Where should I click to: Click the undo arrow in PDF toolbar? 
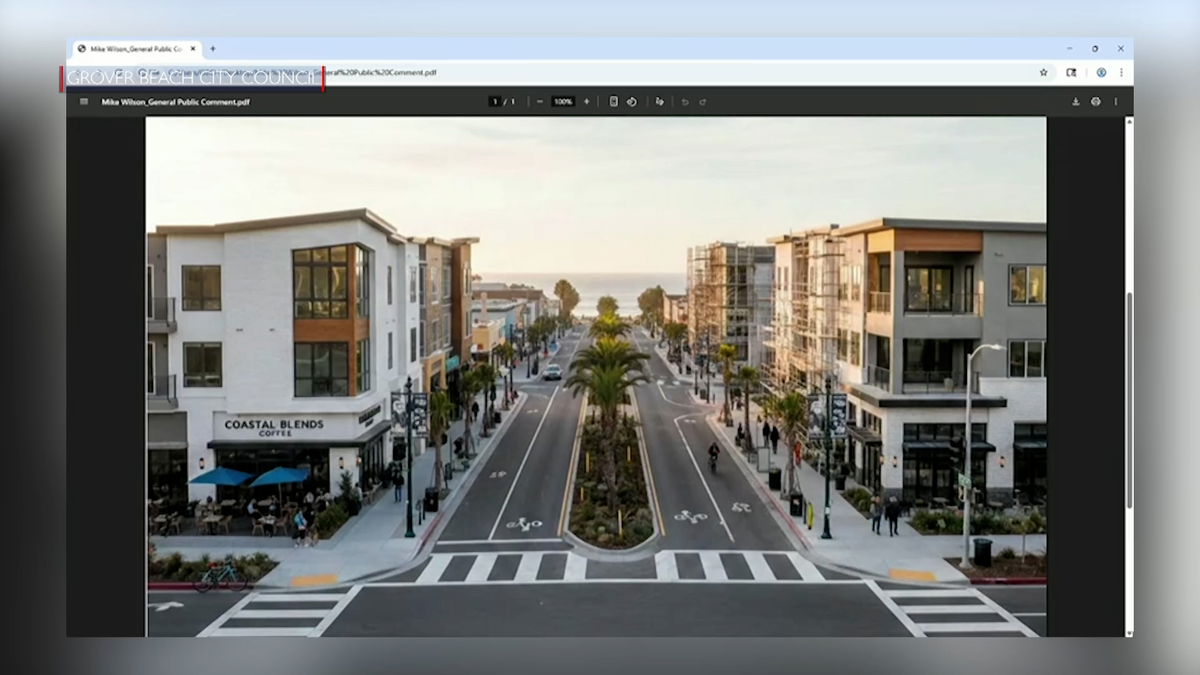click(685, 101)
